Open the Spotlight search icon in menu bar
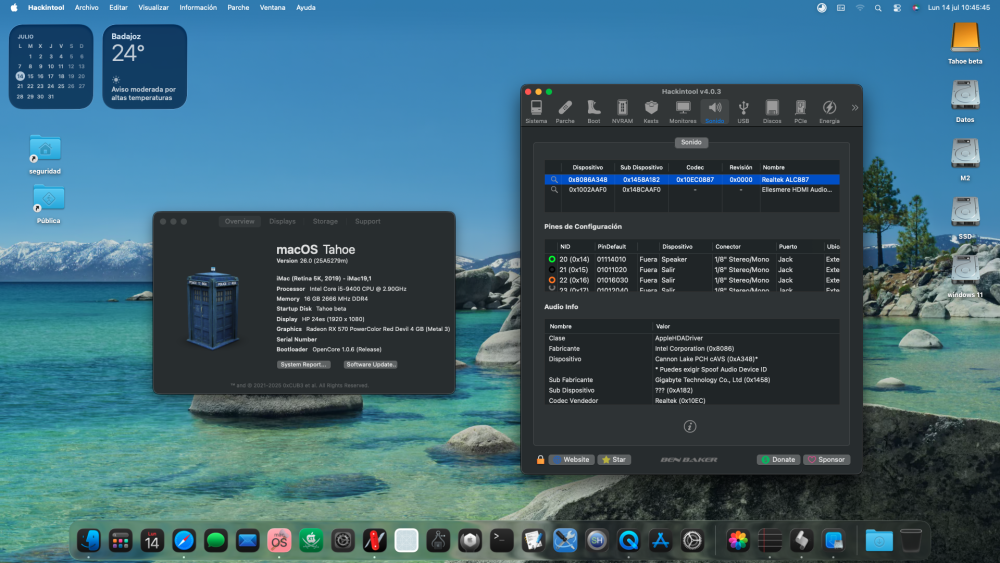Screen dimensions: 1000x563 click(878, 8)
